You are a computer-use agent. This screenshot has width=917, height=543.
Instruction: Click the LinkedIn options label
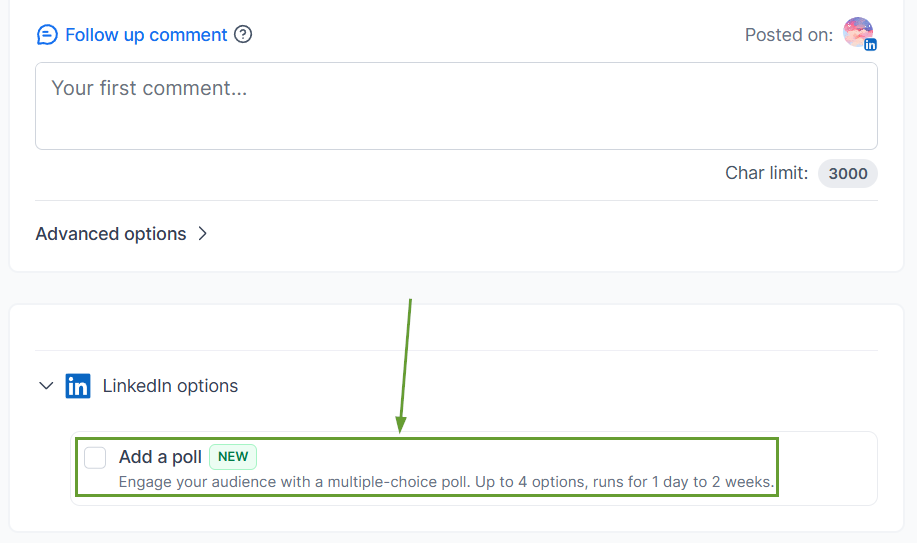[x=170, y=386]
